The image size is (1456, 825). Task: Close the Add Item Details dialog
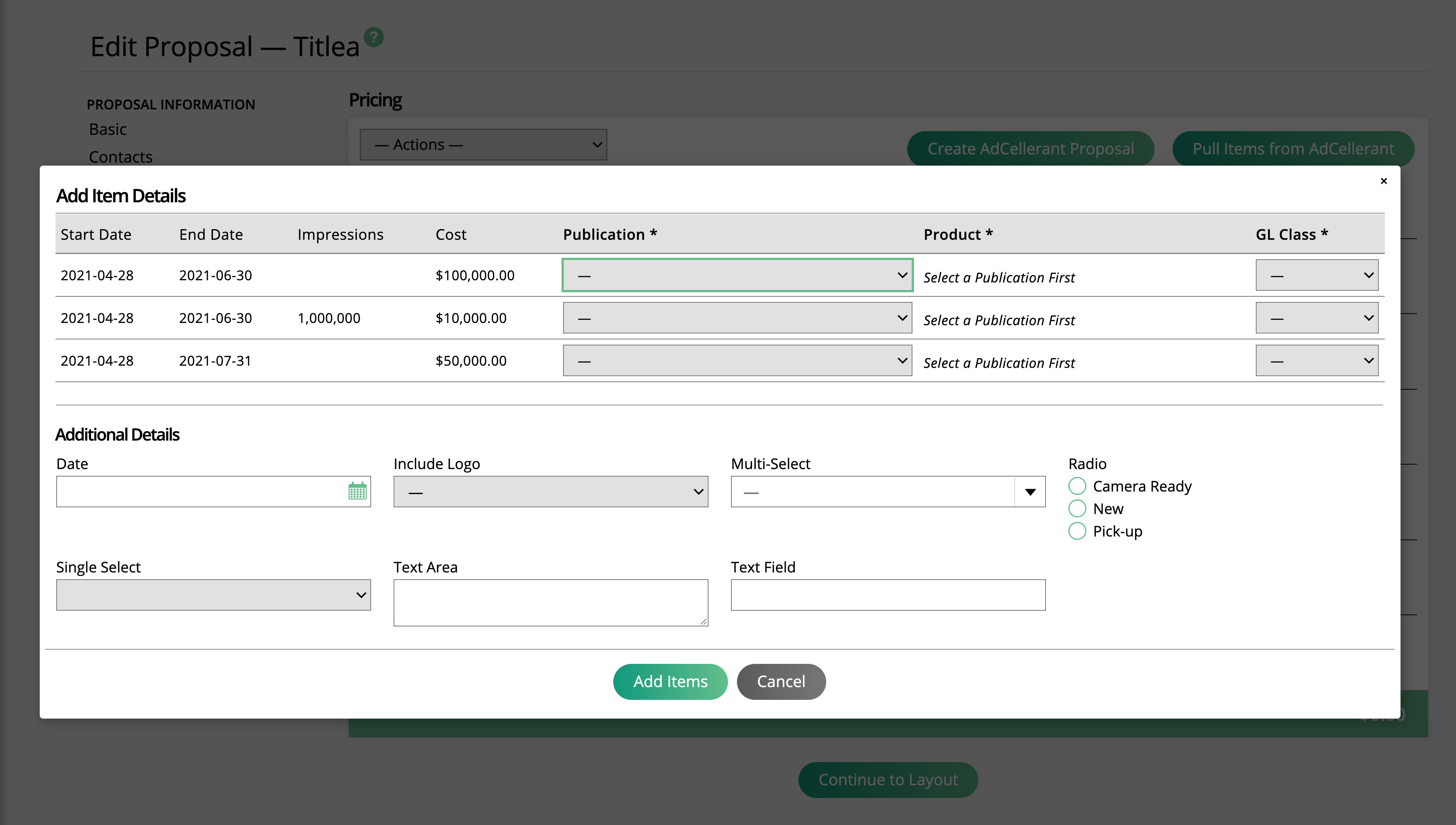pyautogui.click(x=1383, y=181)
